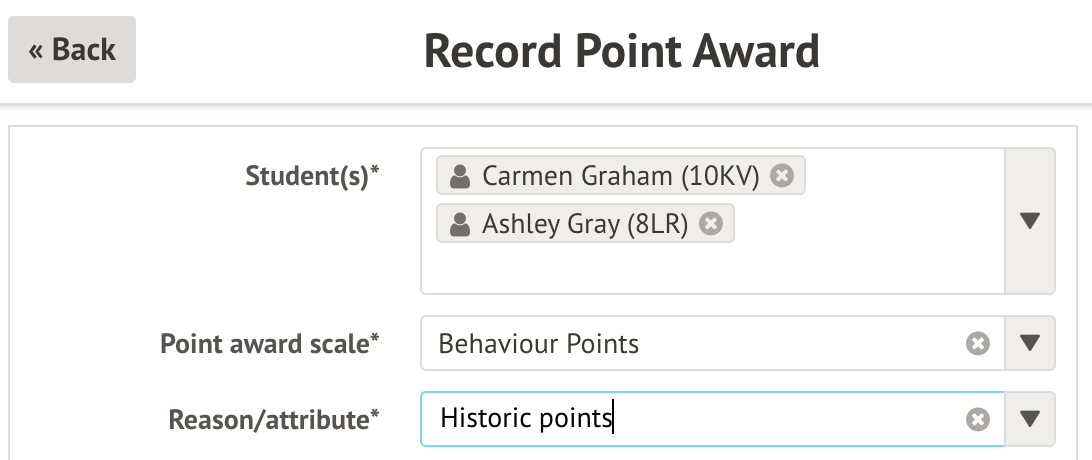Viewport: 1092px width, 460px height.
Task: Go back using the « Back button
Action: (72, 50)
